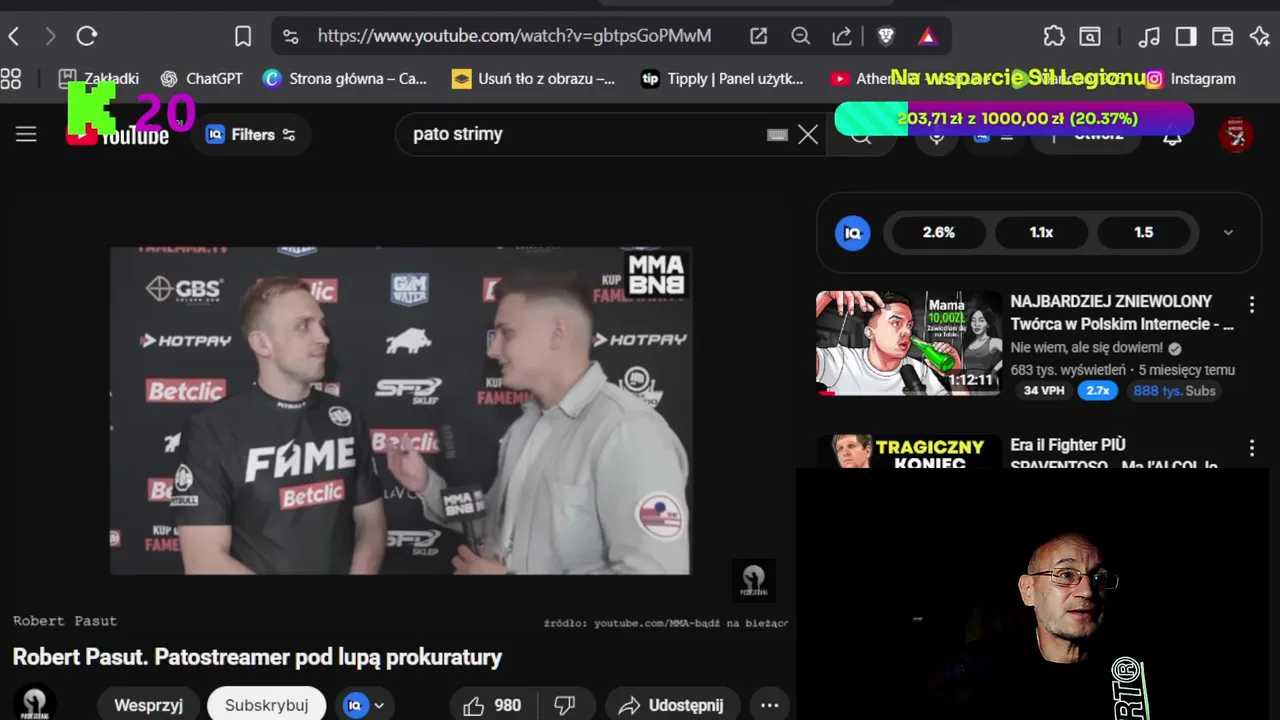Toggle the browser sidebar panel icon
Viewport: 1280px width, 720px height.
[1186, 37]
